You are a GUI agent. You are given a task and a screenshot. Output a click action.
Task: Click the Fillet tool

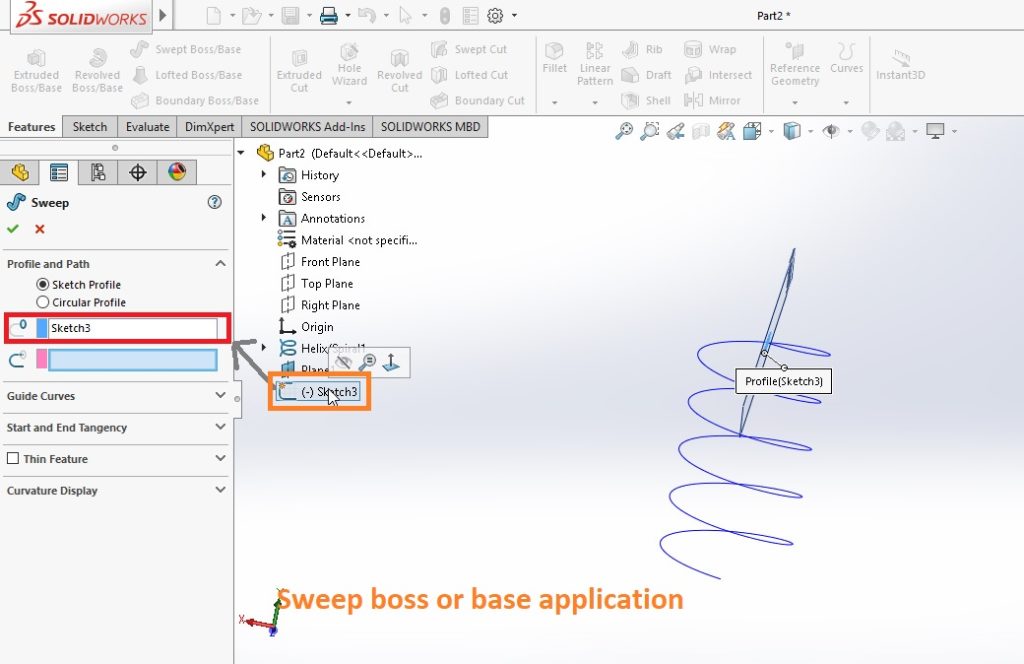(x=554, y=59)
